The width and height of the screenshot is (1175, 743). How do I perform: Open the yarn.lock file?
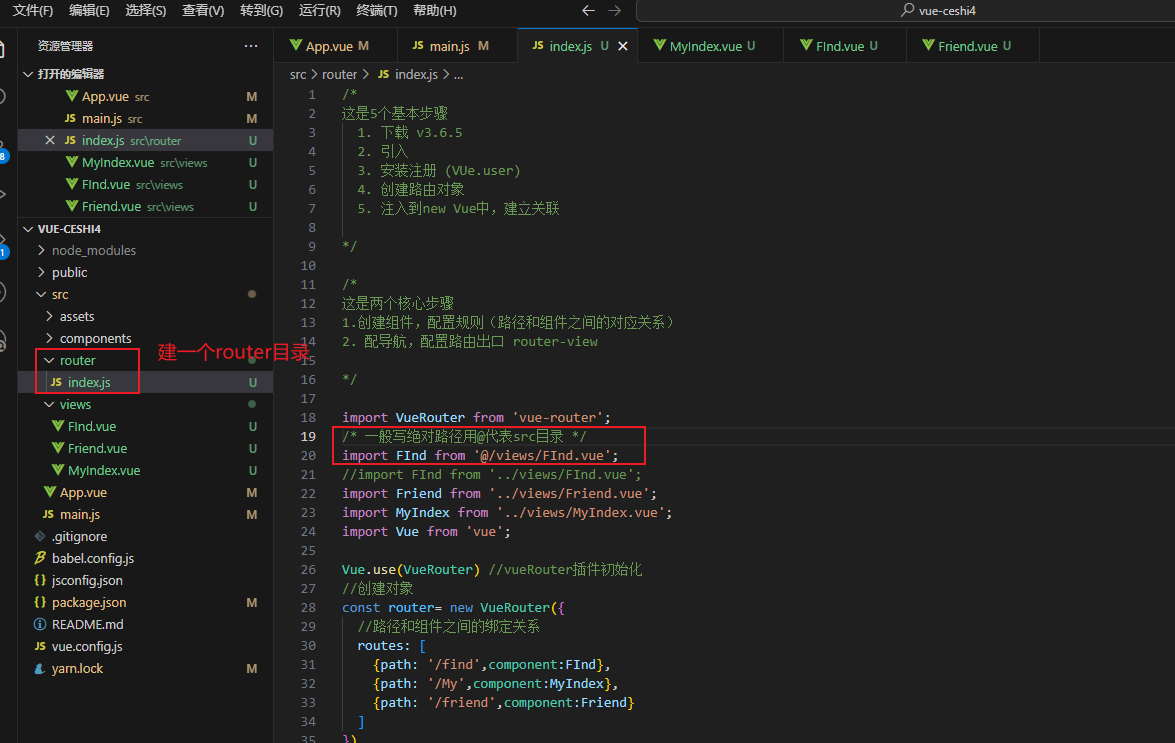(x=145, y=668)
